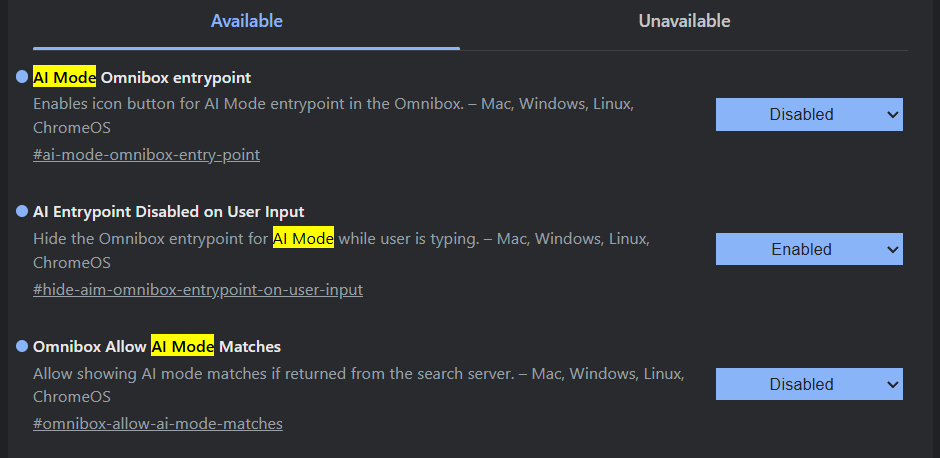The width and height of the screenshot is (940, 458).
Task: Click highlighted AI Mode in the first flag title
Action: (65, 77)
